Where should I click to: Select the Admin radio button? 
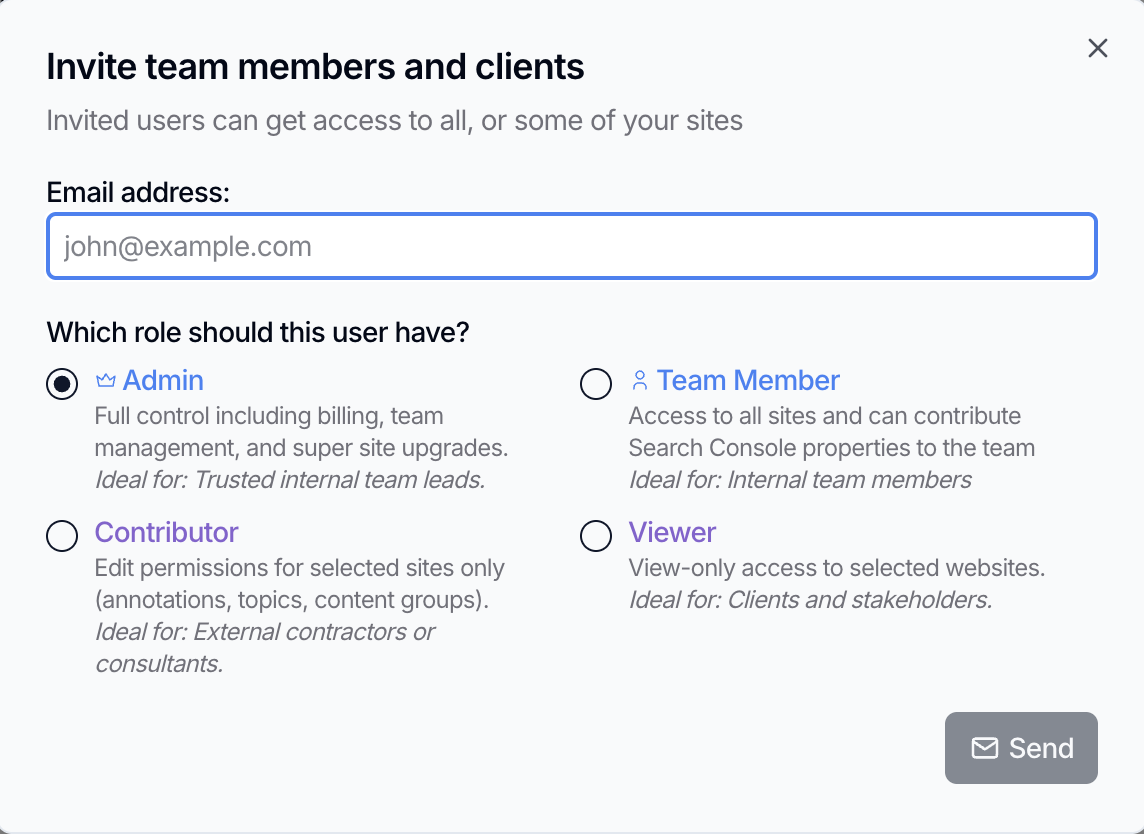[x=62, y=384]
